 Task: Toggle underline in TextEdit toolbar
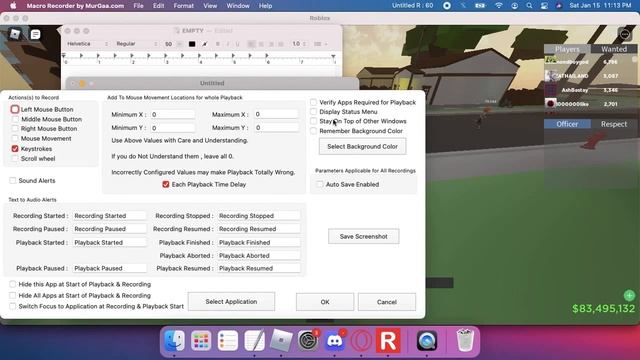(x=237, y=44)
